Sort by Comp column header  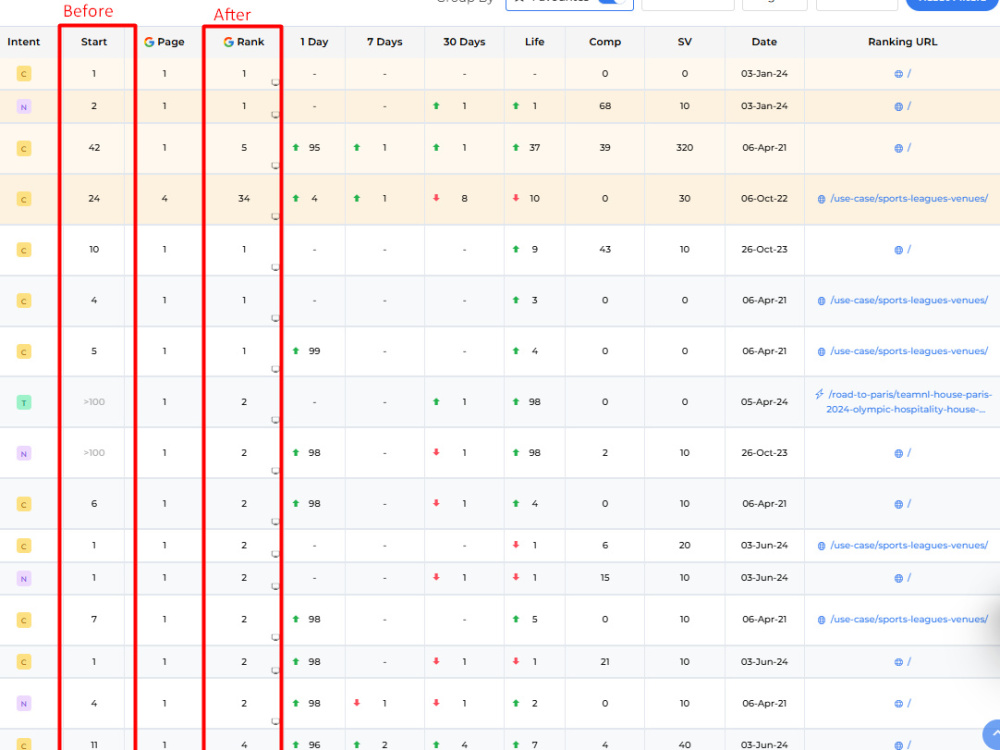click(x=605, y=41)
